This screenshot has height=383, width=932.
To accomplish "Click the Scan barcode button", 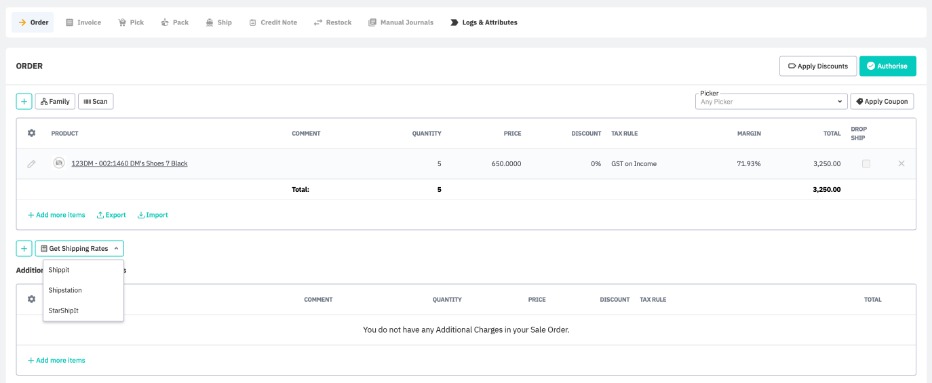I will 96,102.
